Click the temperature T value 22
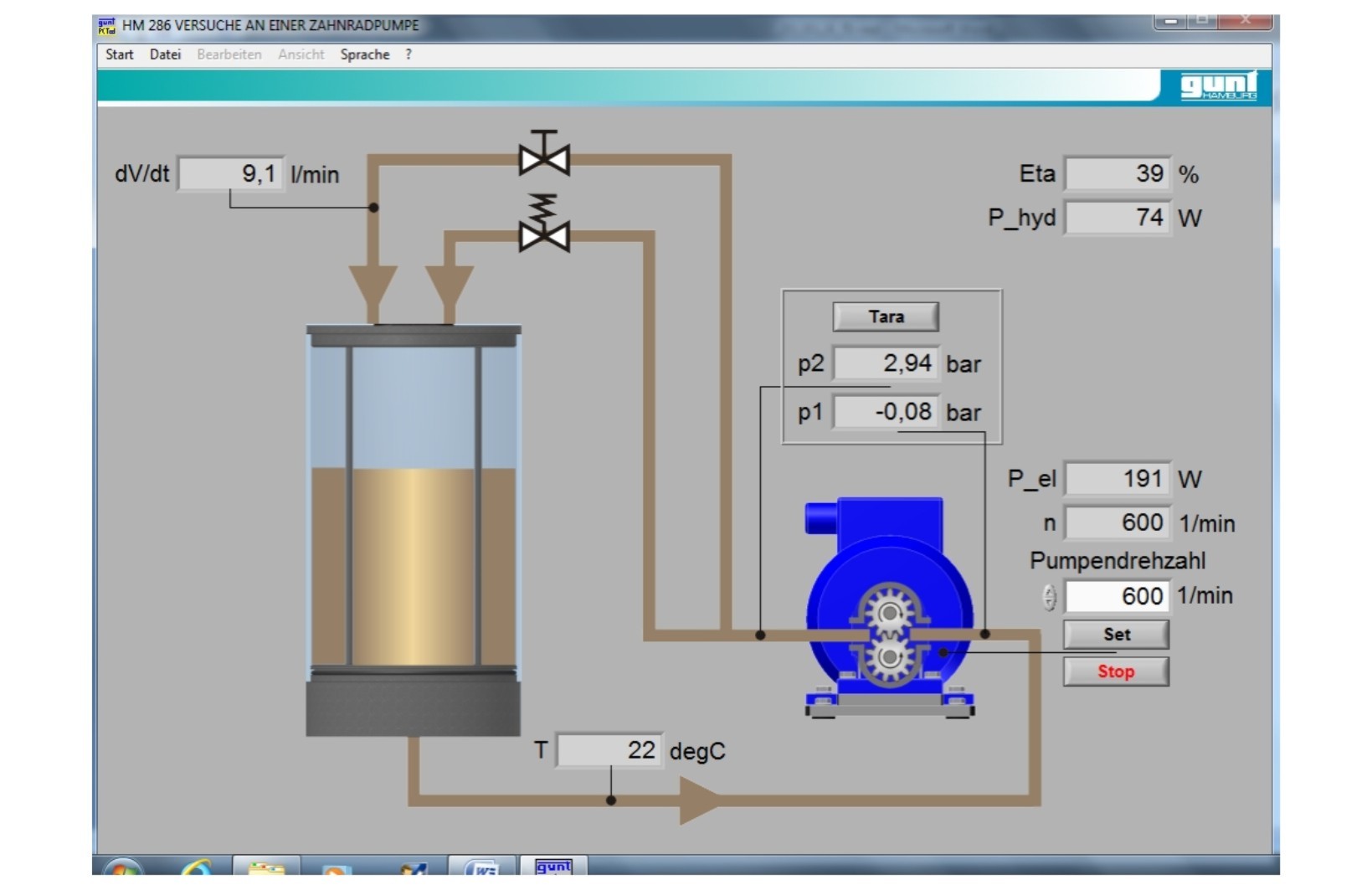Image resolution: width=1372 pixels, height=890 pixels. (610, 750)
